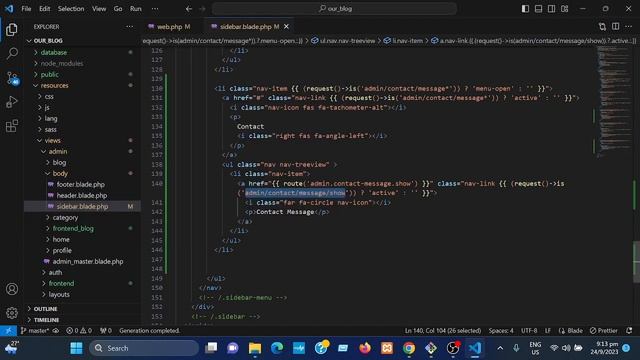The height and width of the screenshot is (360, 640).
Task: Open the Run menu
Action: click(136, 9)
